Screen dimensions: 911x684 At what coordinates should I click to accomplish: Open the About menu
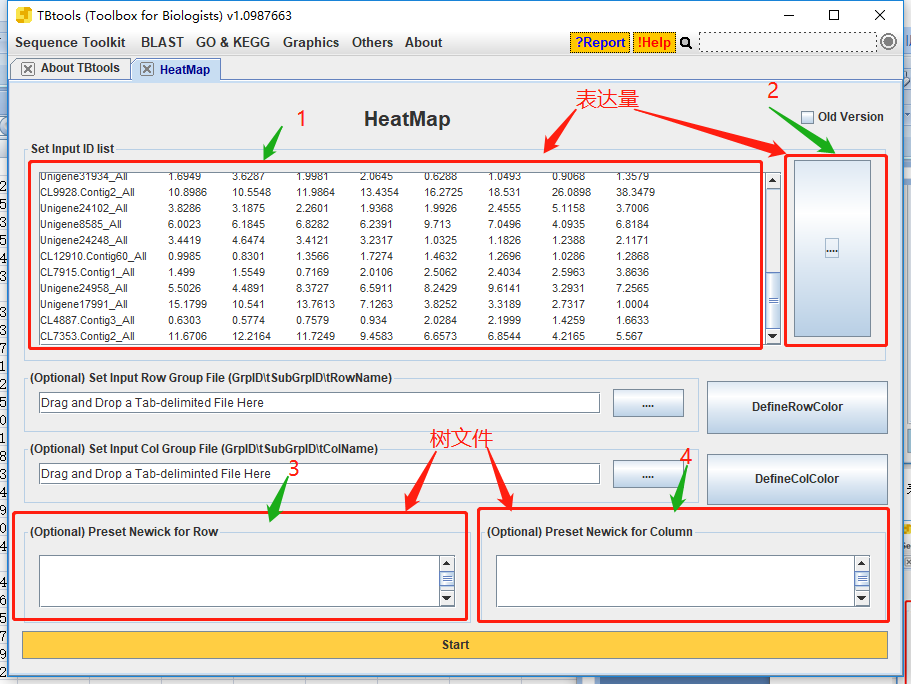[424, 42]
